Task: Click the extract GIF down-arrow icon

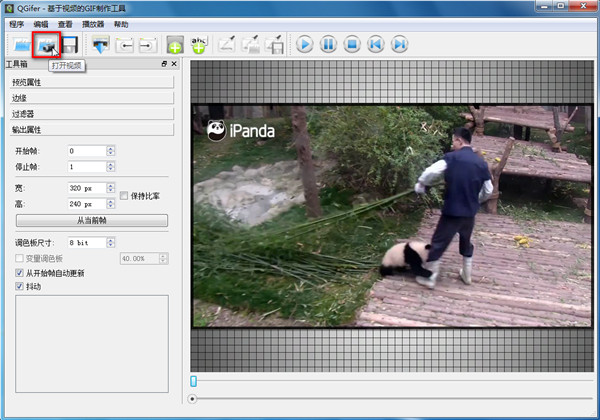Action: point(100,45)
